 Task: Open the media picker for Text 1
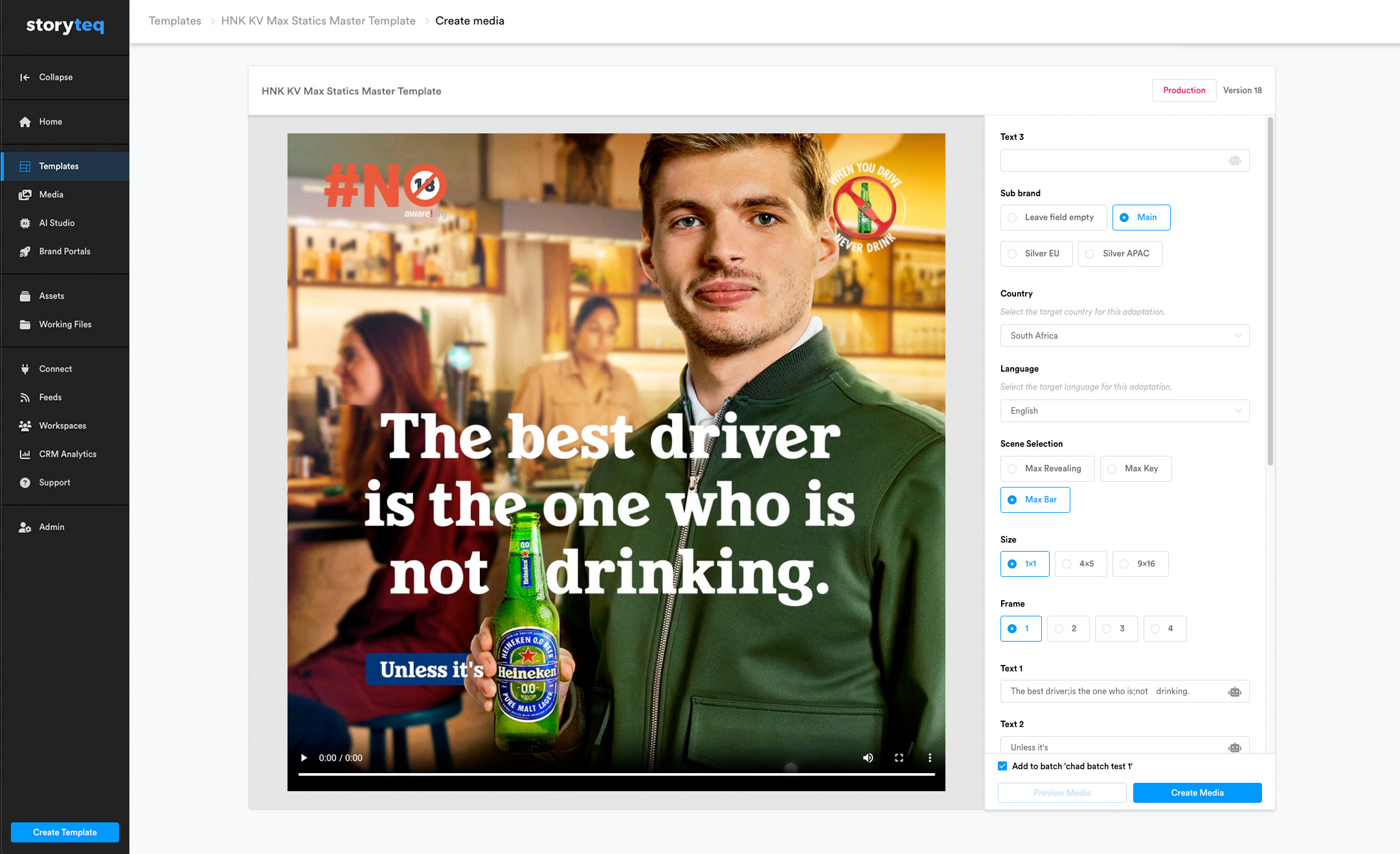tap(1235, 691)
